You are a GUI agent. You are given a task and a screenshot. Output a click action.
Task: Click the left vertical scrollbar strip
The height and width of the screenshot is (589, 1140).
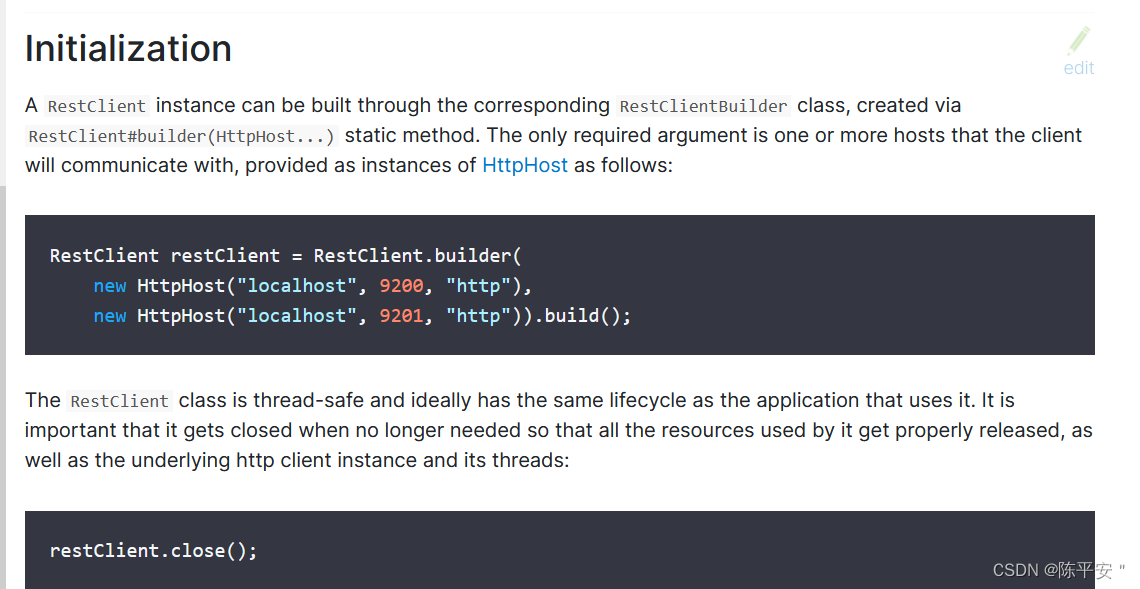click(x=3, y=387)
